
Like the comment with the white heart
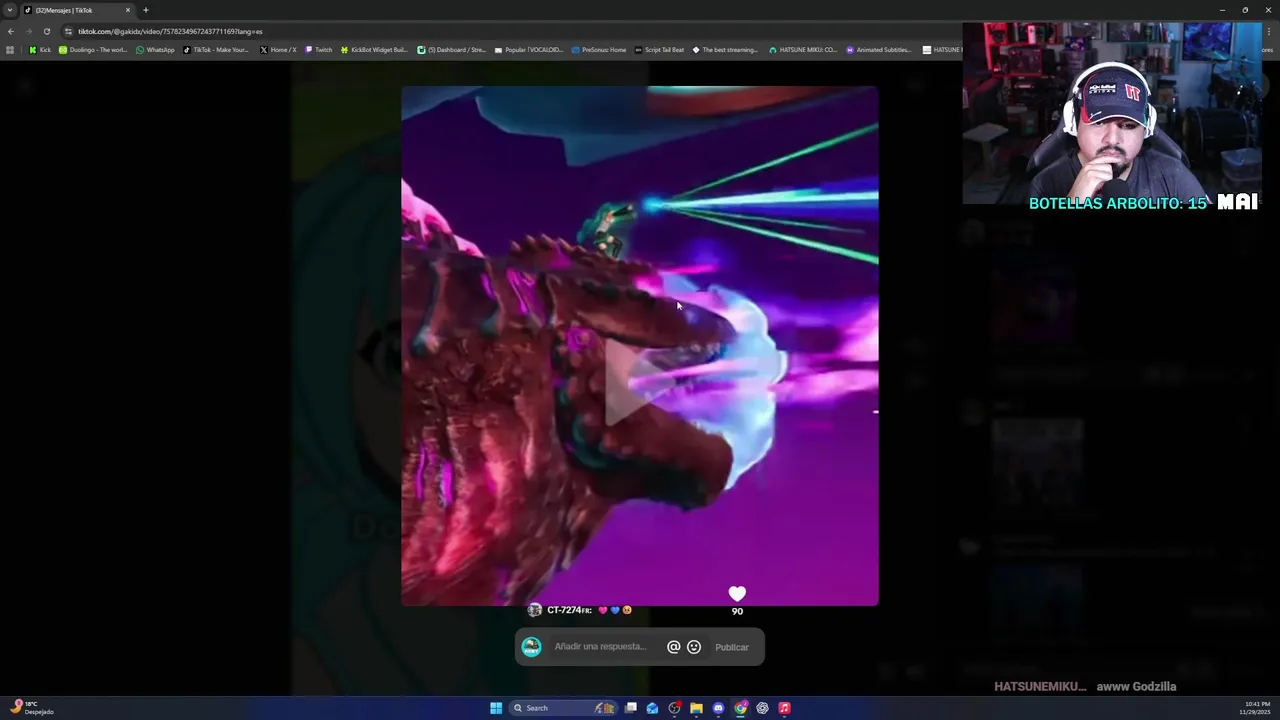tap(737, 594)
